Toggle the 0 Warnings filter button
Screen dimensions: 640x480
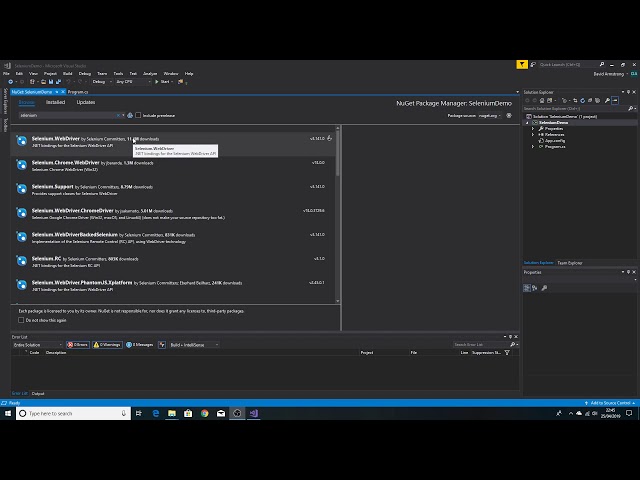(107, 345)
